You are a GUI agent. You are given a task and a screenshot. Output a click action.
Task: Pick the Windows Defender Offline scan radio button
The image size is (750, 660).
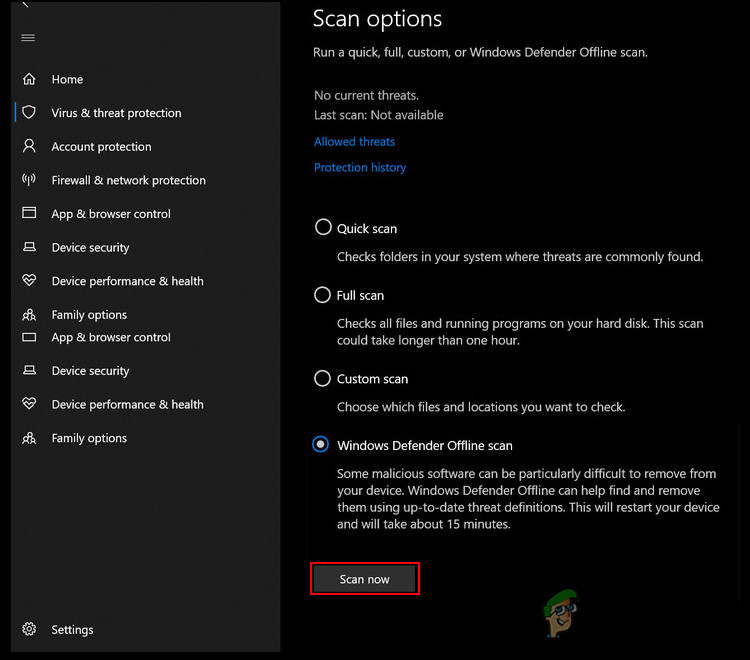tap(320, 444)
